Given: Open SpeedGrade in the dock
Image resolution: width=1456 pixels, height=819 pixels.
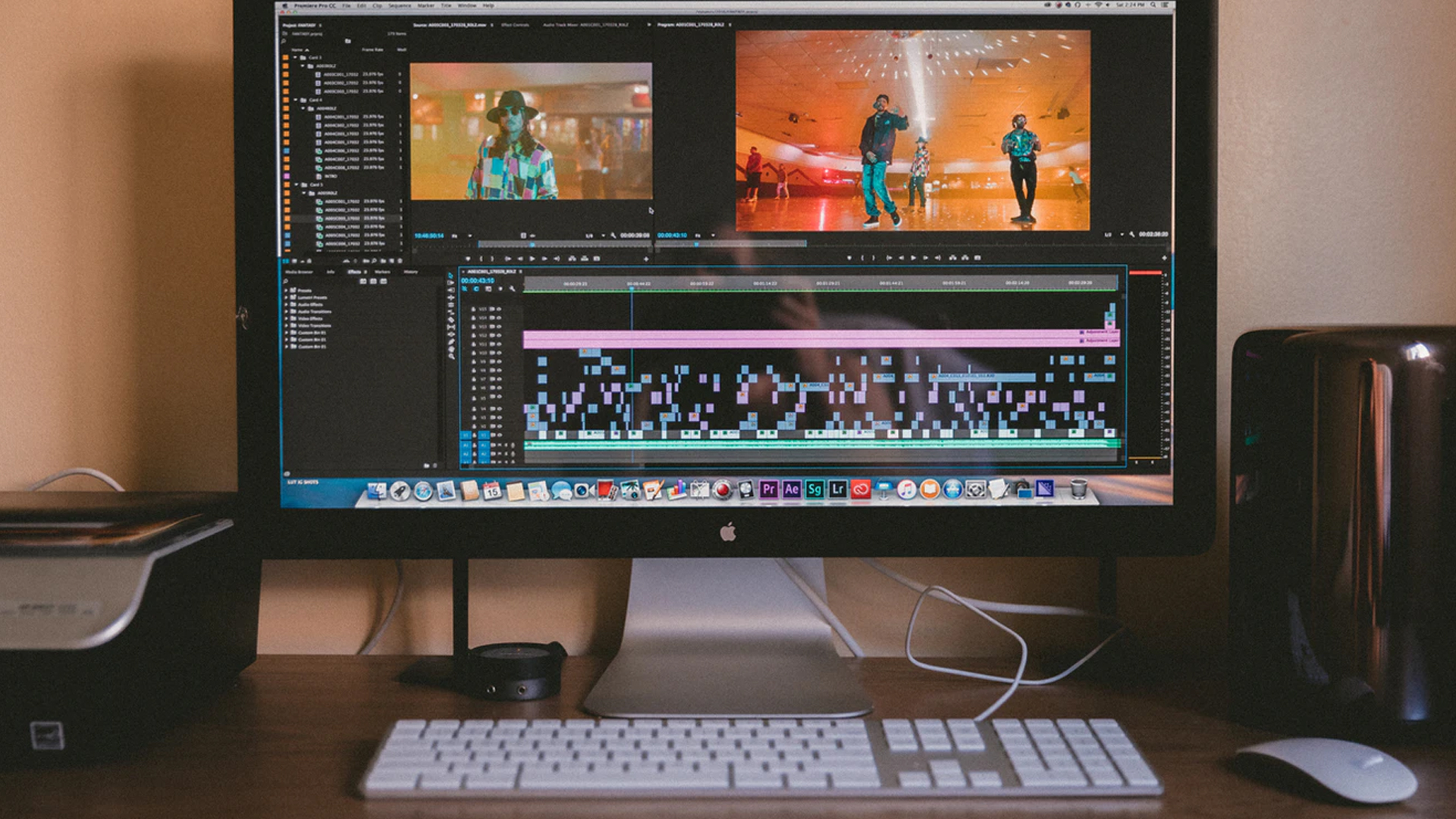Looking at the screenshot, I should click(x=814, y=490).
